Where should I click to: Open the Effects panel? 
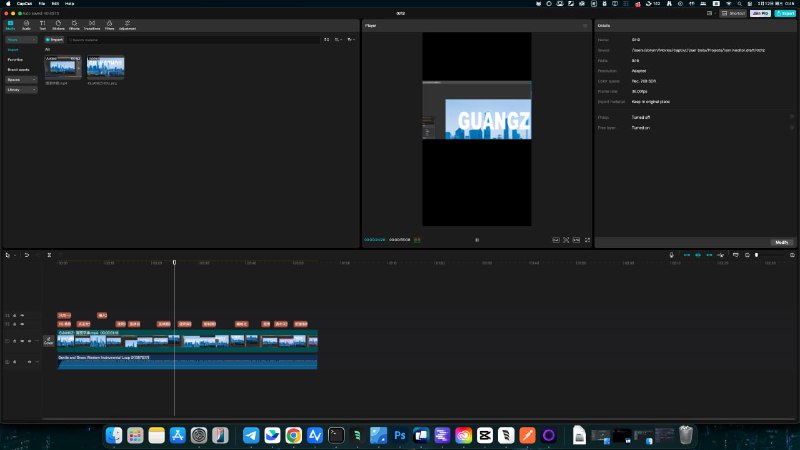[x=74, y=24]
